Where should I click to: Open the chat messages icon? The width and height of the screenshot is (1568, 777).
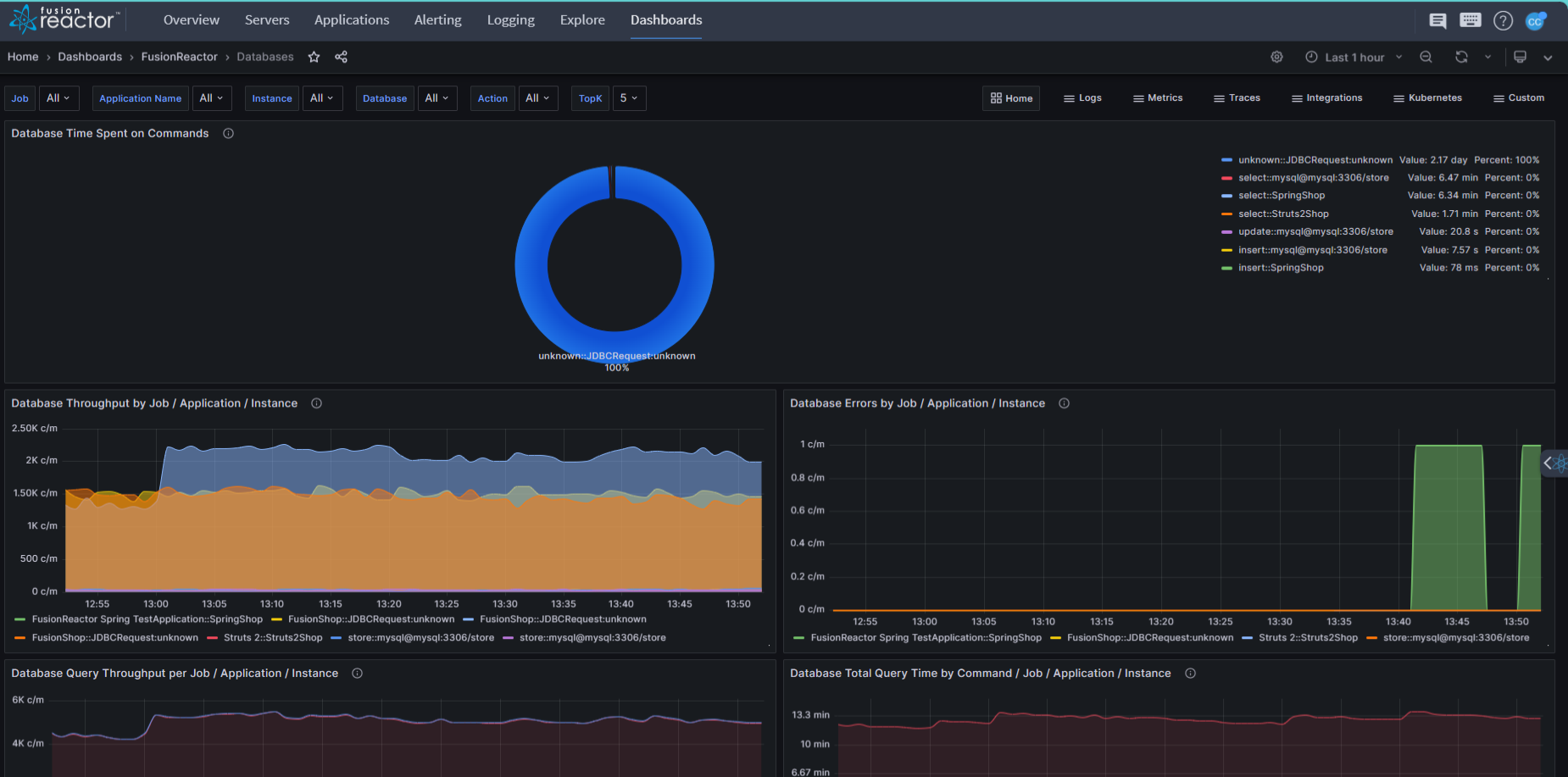click(1437, 20)
